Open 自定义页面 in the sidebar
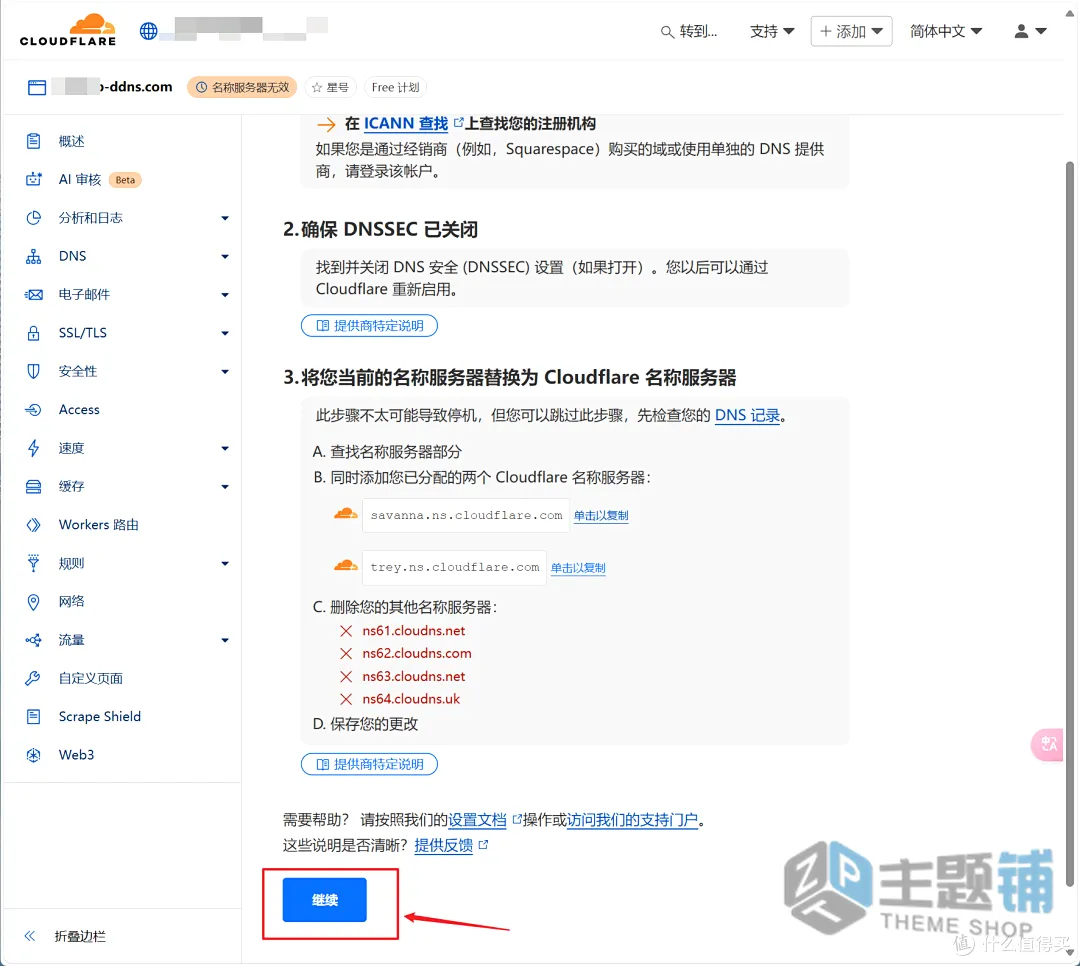The height and width of the screenshot is (966, 1080). (x=91, y=678)
